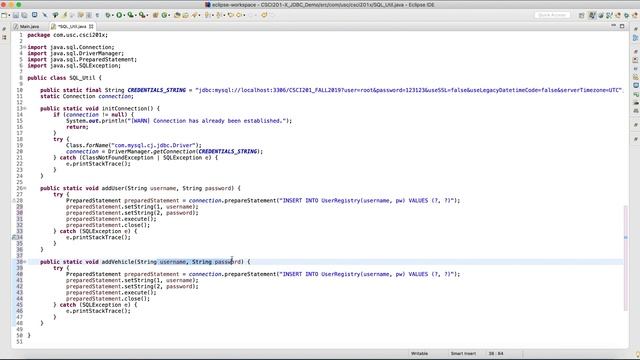Click the addUser method name
640x360 pixels.
[x=113, y=188]
